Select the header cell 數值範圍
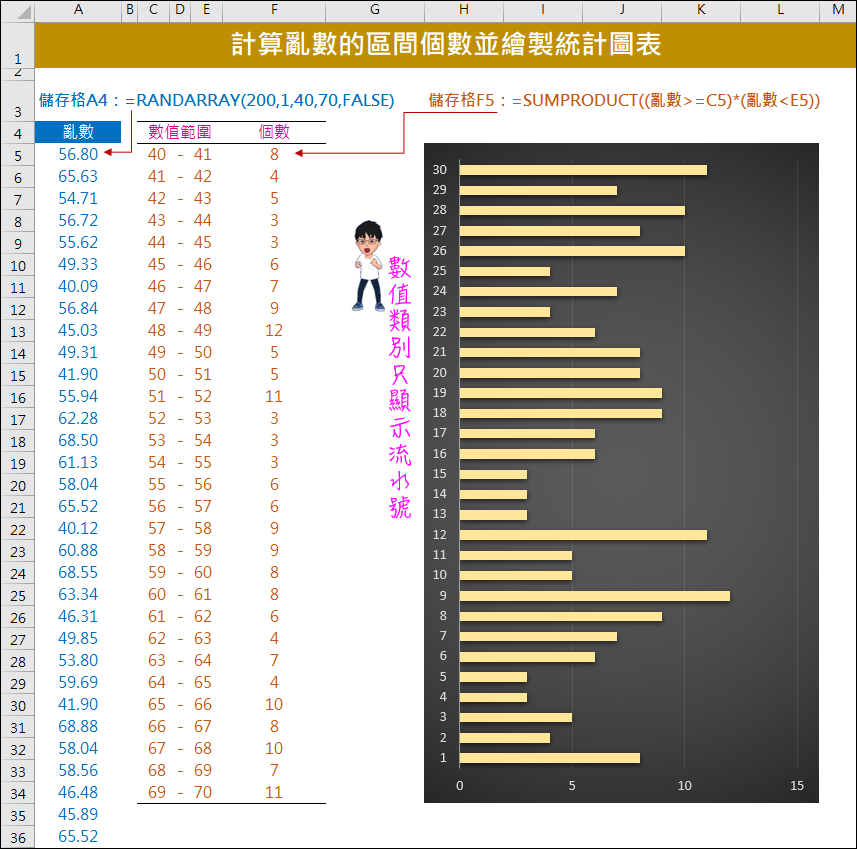The height and width of the screenshot is (849, 857). 179,132
